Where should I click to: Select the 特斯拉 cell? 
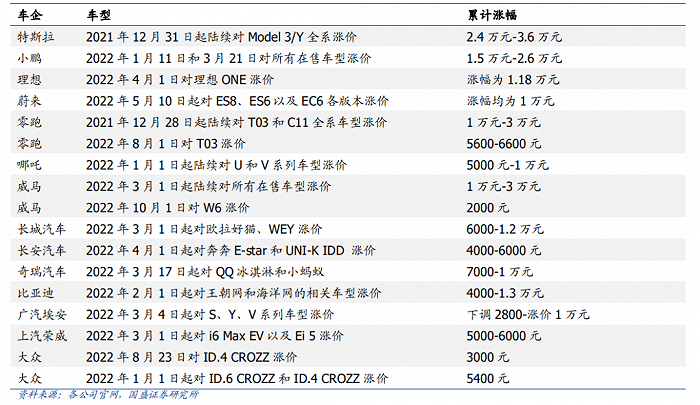point(36,37)
